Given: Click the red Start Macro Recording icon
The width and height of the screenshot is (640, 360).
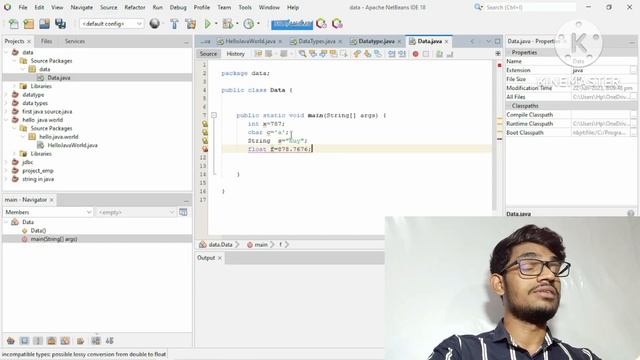Looking at the screenshot, I should coord(416,54).
